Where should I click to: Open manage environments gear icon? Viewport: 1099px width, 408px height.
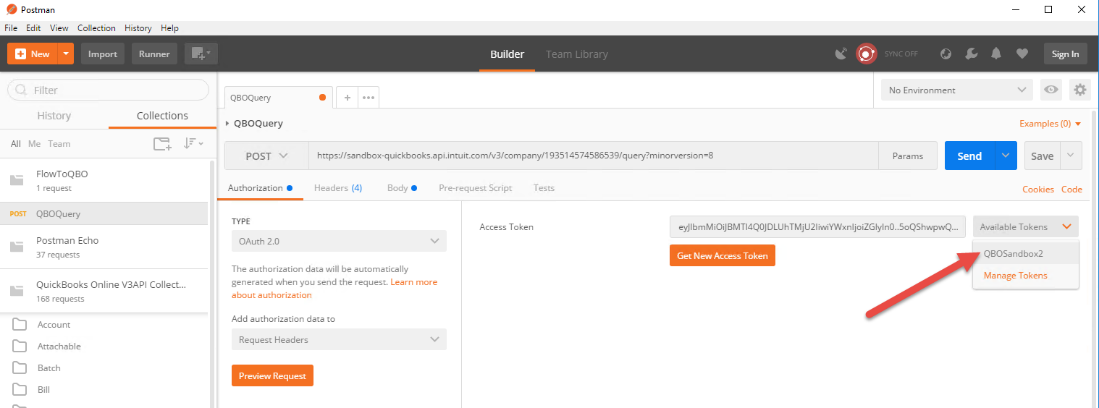click(1080, 90)
